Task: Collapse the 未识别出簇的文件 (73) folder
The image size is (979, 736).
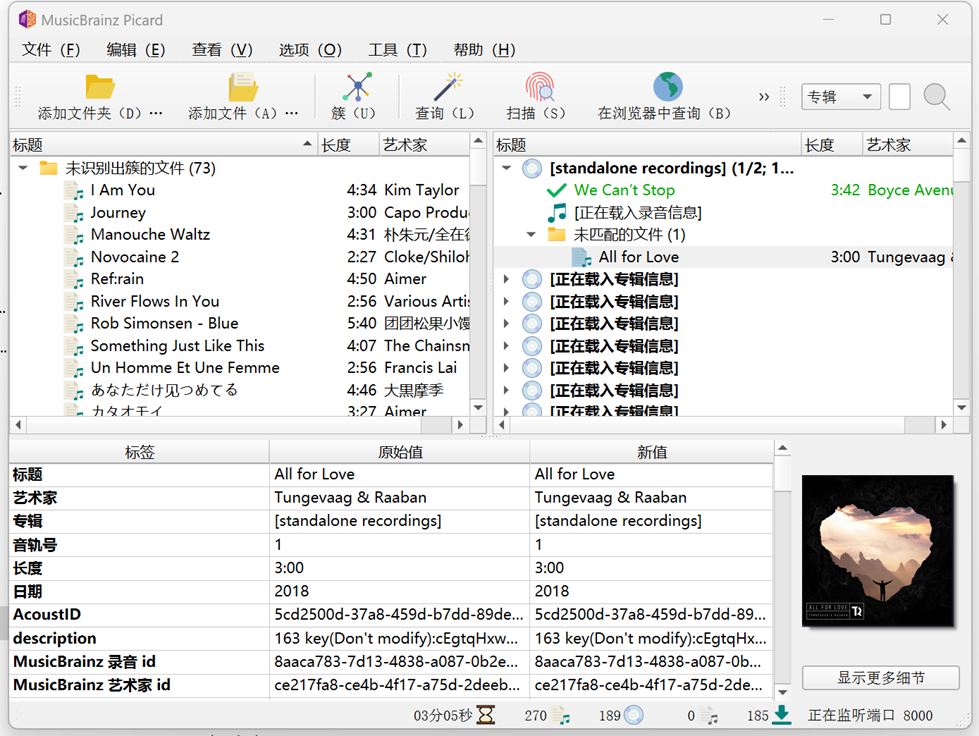Action: [23, 168]
